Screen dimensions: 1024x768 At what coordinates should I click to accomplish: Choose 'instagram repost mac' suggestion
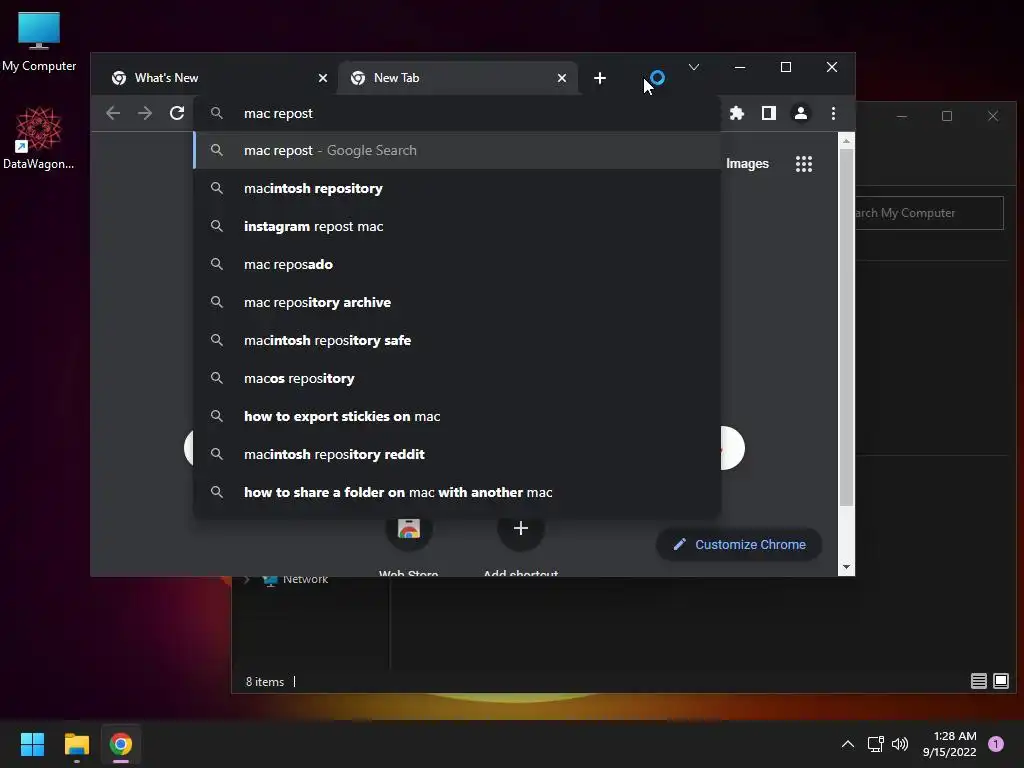pos(457,226)
